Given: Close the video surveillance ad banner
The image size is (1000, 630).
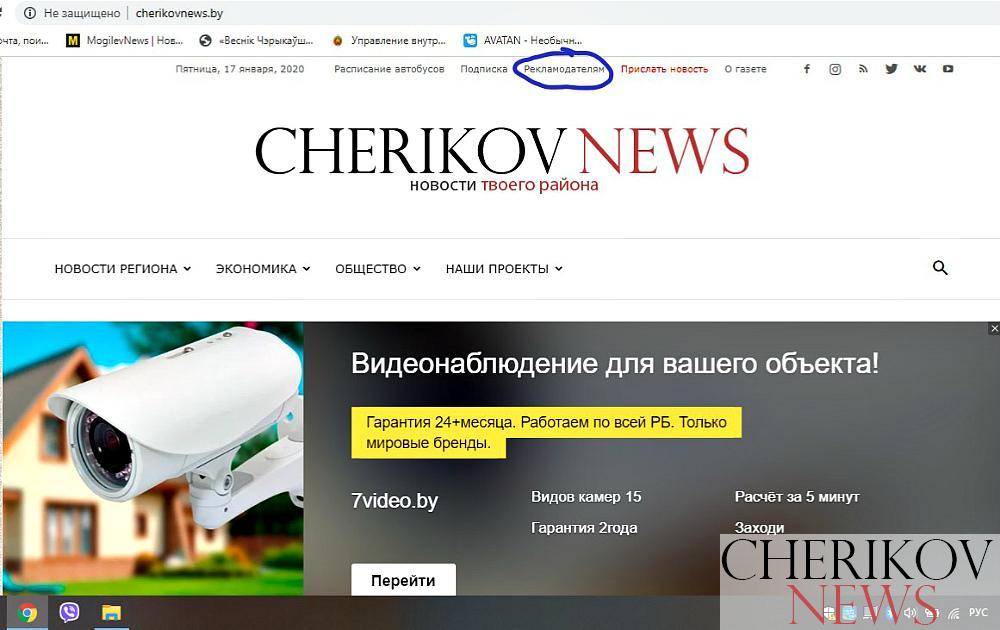Looking at the screenshot, I should (994, 328).
